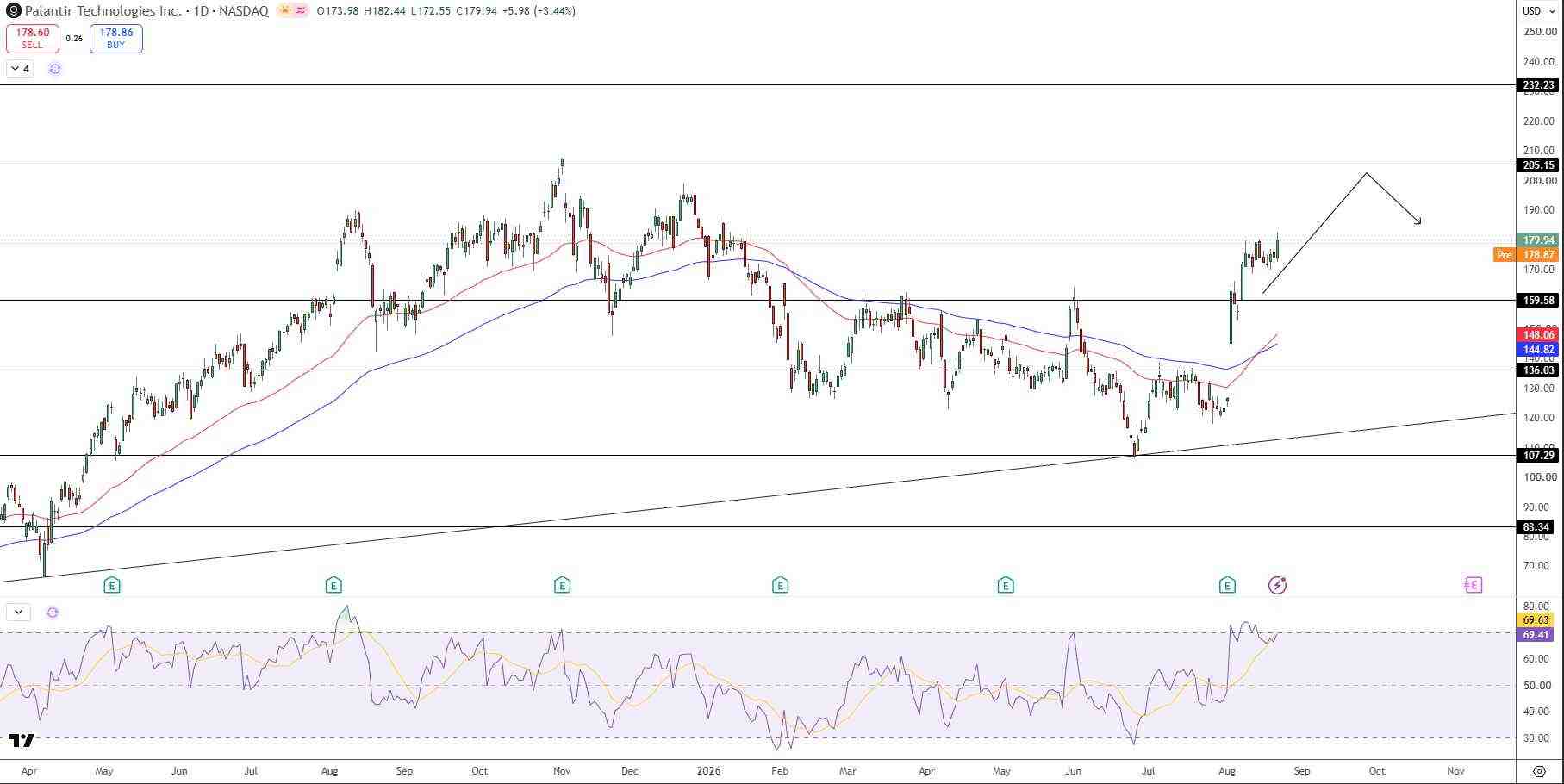
Task: Click the open value O173.98
Action: click(338, 11)
